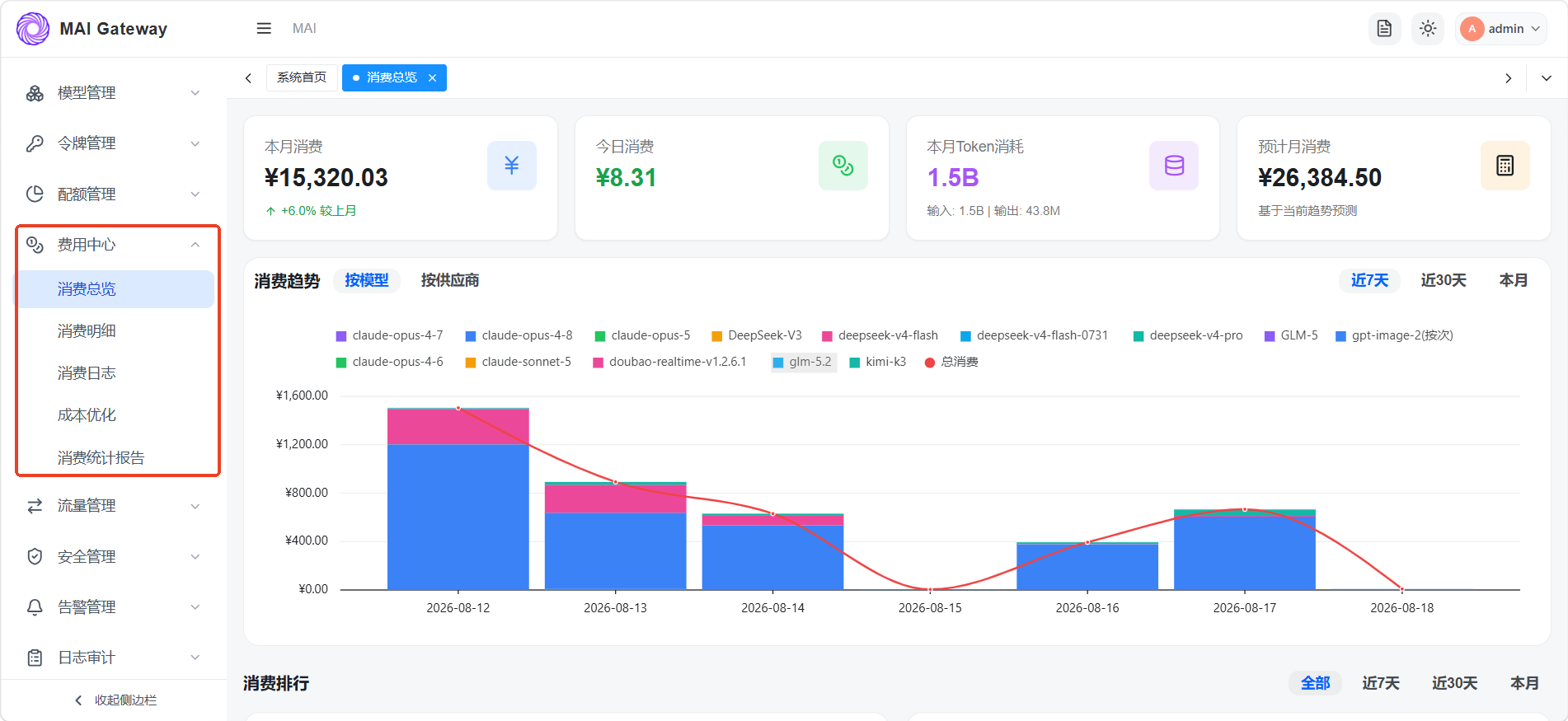Click the 令牌管理 key icon

[x=35, y=143]
